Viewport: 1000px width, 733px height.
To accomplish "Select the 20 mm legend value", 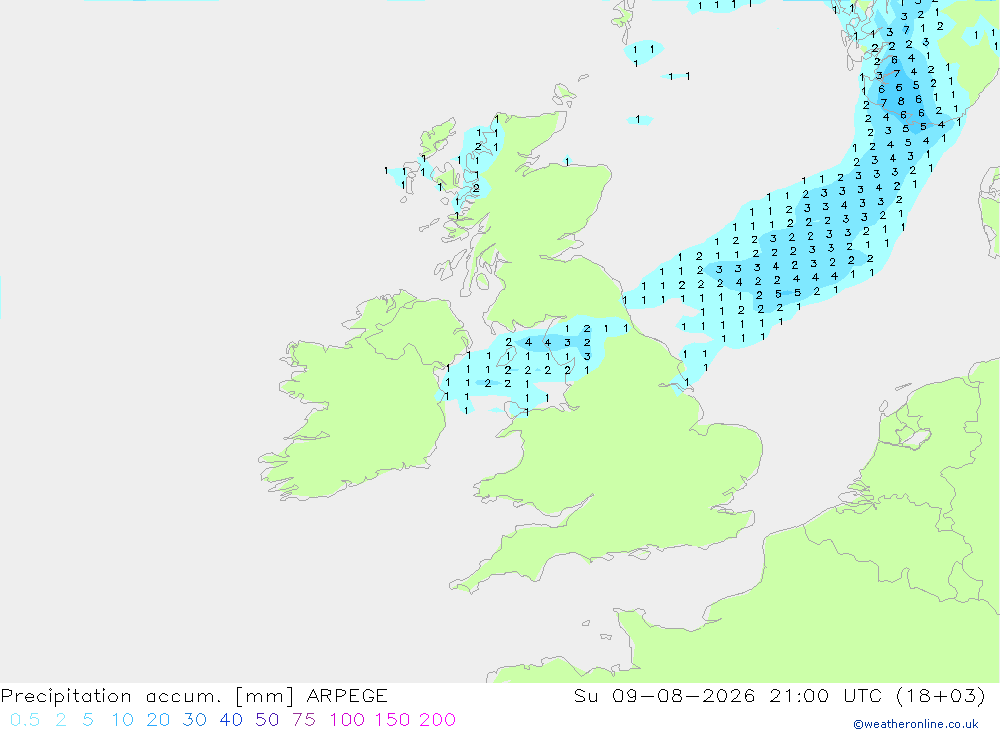I will (x=158, y=720).
